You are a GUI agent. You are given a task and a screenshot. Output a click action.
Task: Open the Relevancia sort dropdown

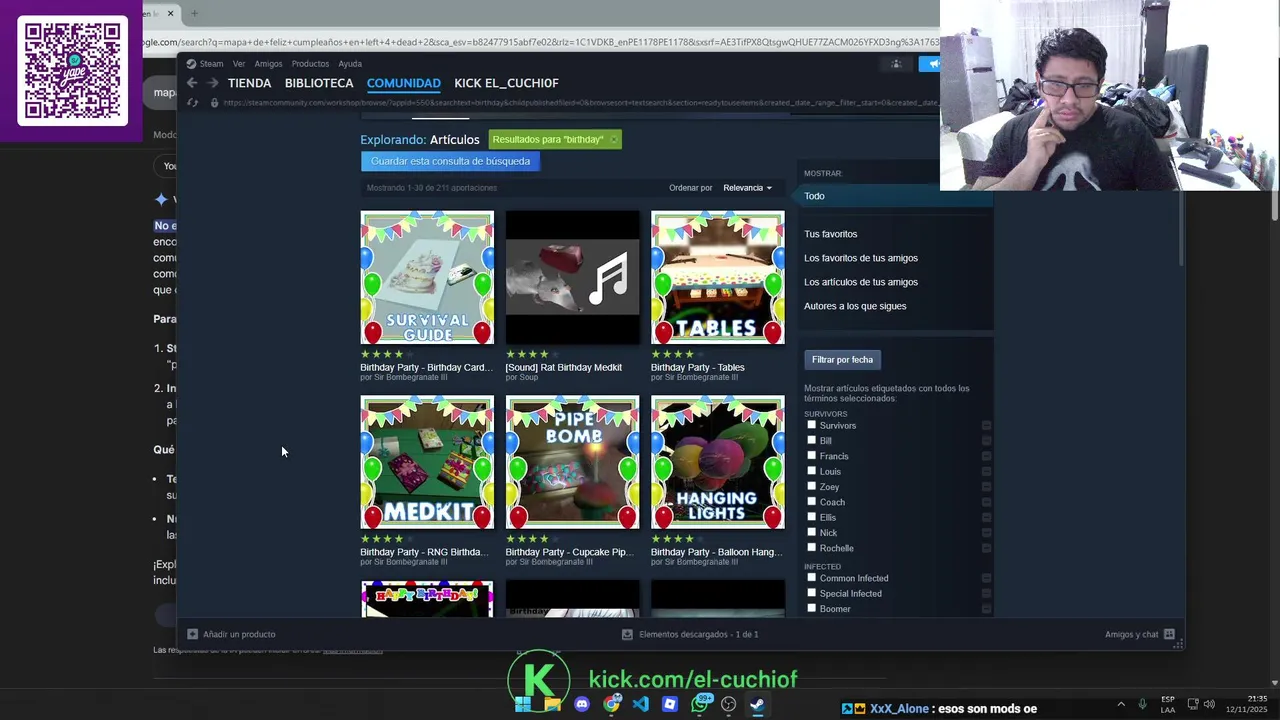coord(747,188)
